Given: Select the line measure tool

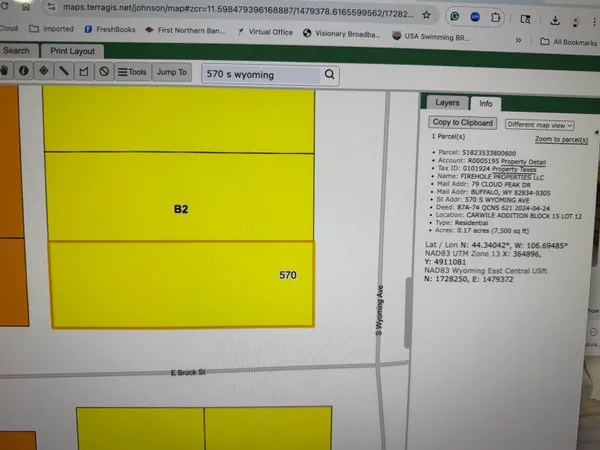Looking at the screenshot, I should [x=64, y=71].
